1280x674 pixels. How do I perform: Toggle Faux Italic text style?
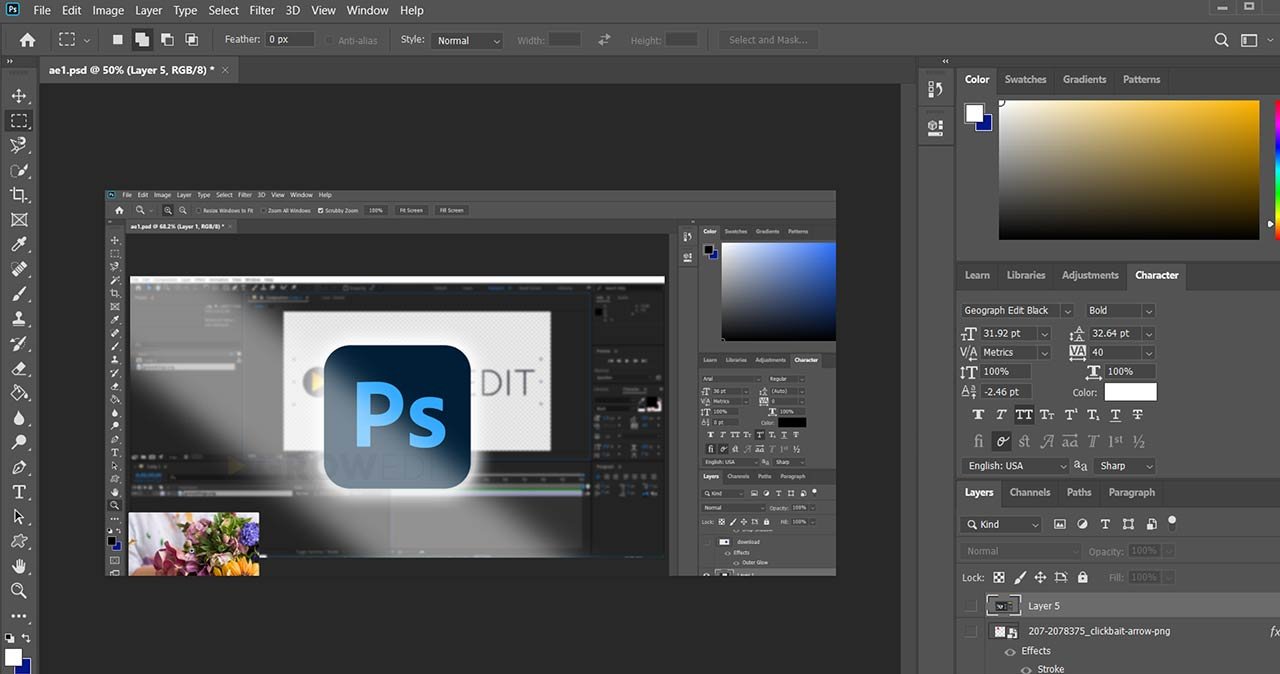click(x=1001, y=415)
